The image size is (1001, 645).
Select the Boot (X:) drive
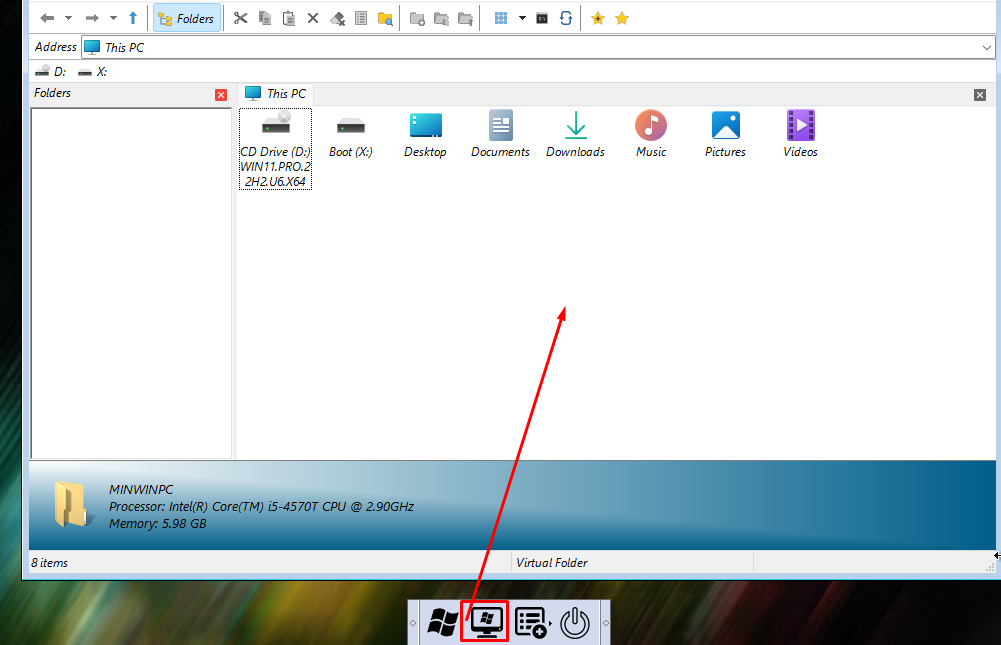350,135
